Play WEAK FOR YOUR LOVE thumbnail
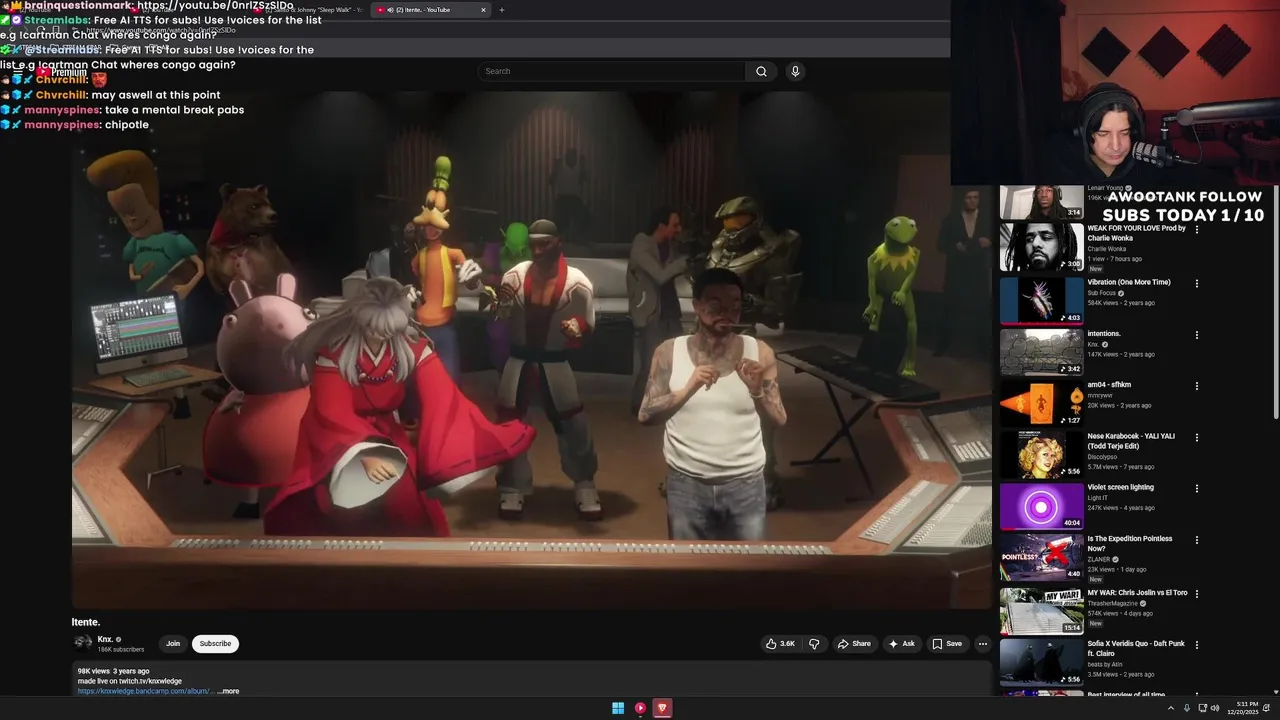This screenshot has height=720, width=1280. (x=1041, y=247)
